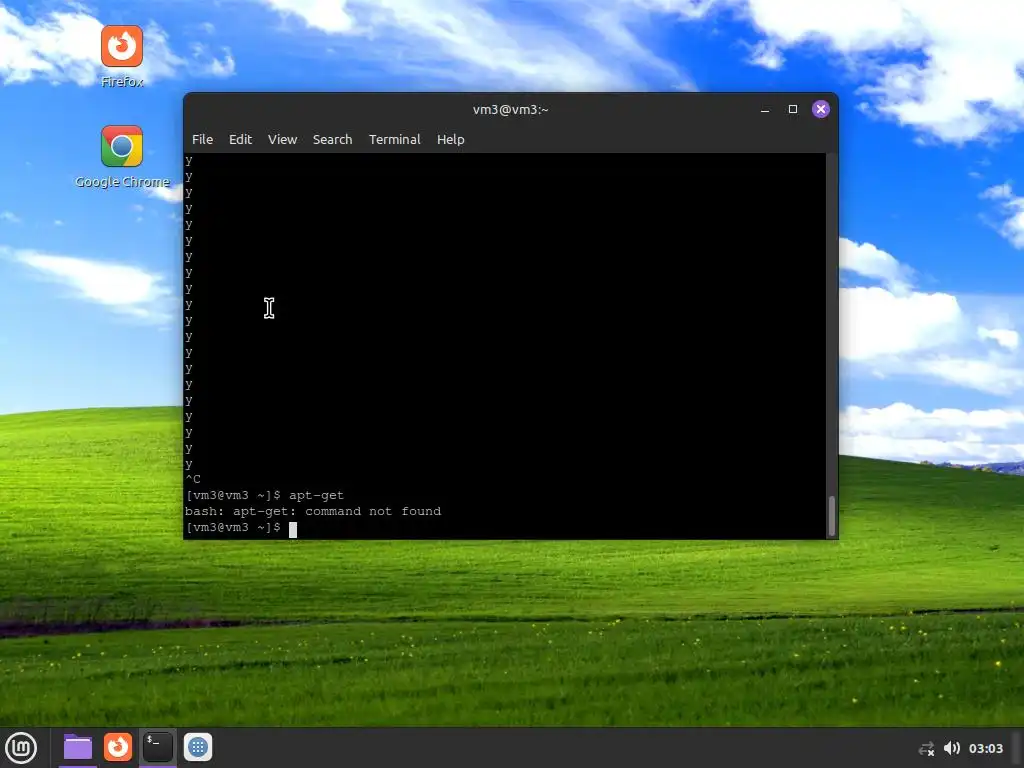Open the File menu in terminal
1024x768 pixels.
(202, 139)
